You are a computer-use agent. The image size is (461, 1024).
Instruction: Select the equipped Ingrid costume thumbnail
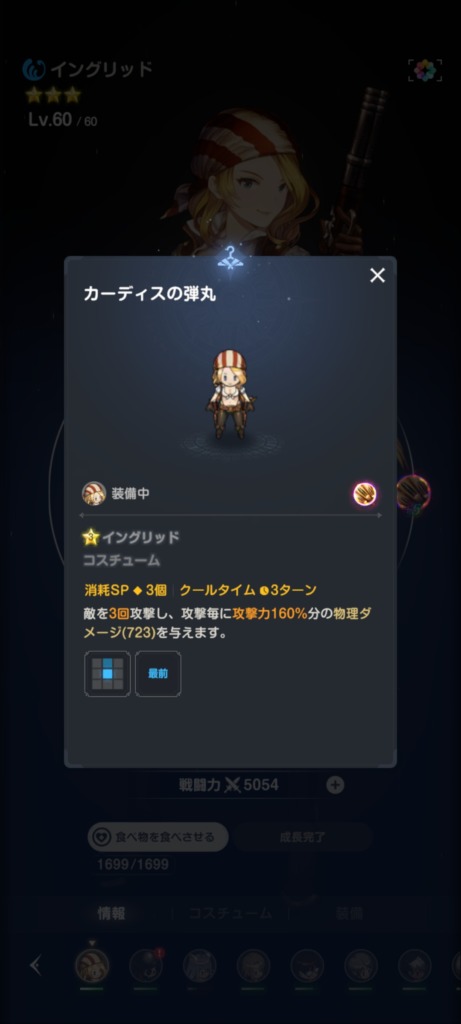tap(94, 494)
